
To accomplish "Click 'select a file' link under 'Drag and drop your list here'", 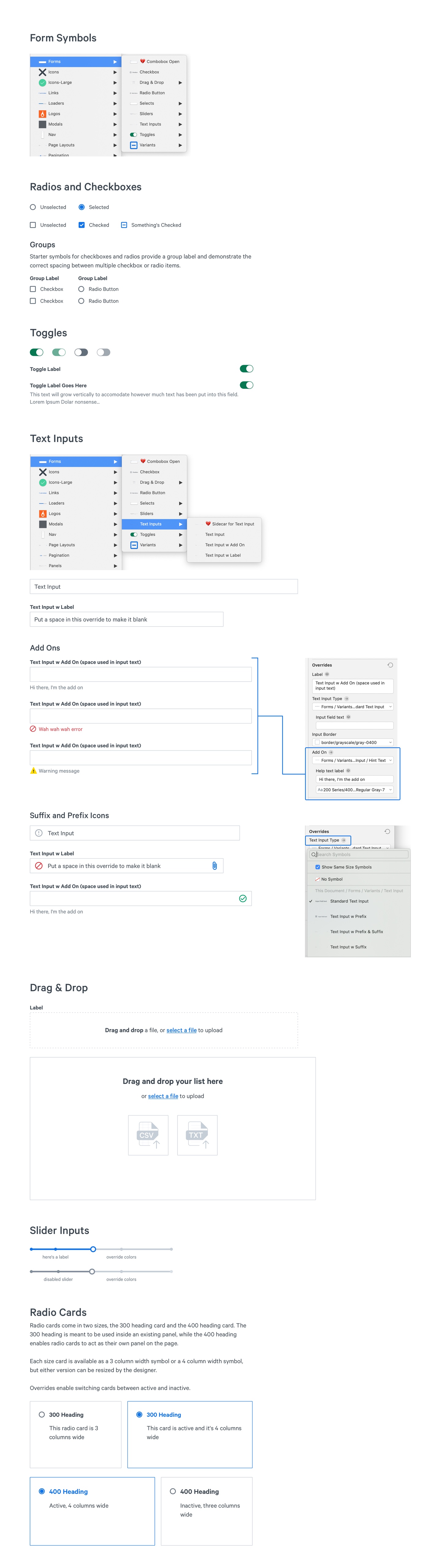I will click(163, 1096).
